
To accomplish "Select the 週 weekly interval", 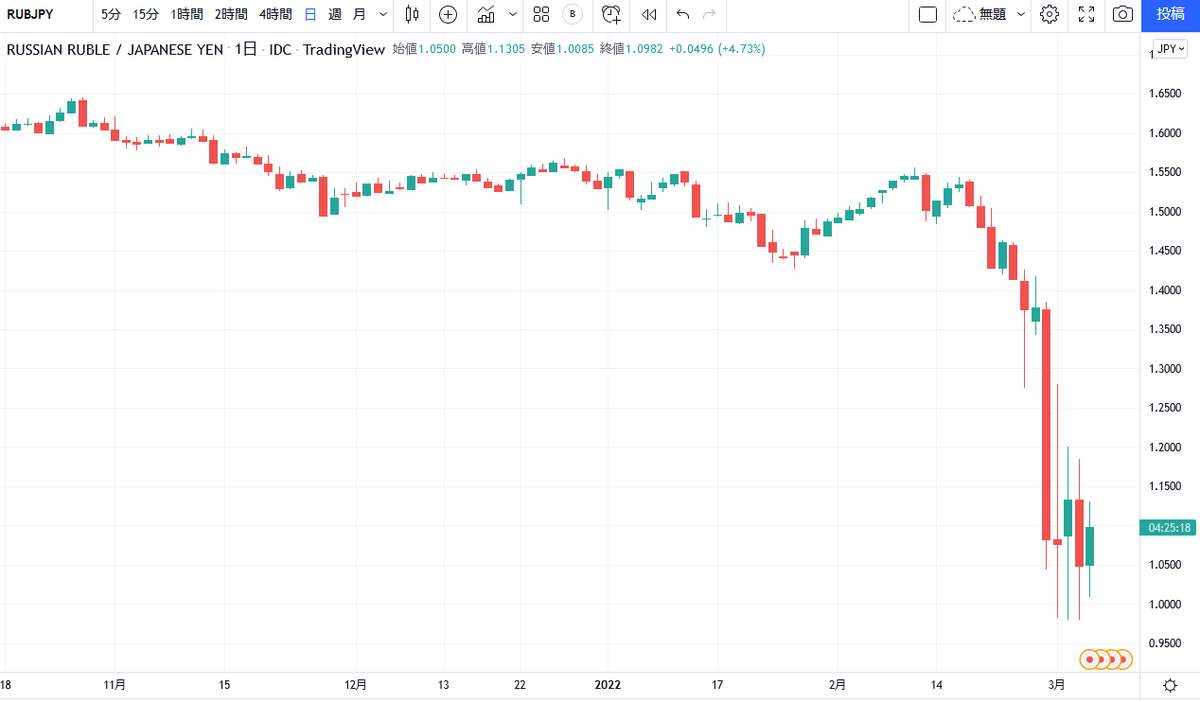I will 335,14.
